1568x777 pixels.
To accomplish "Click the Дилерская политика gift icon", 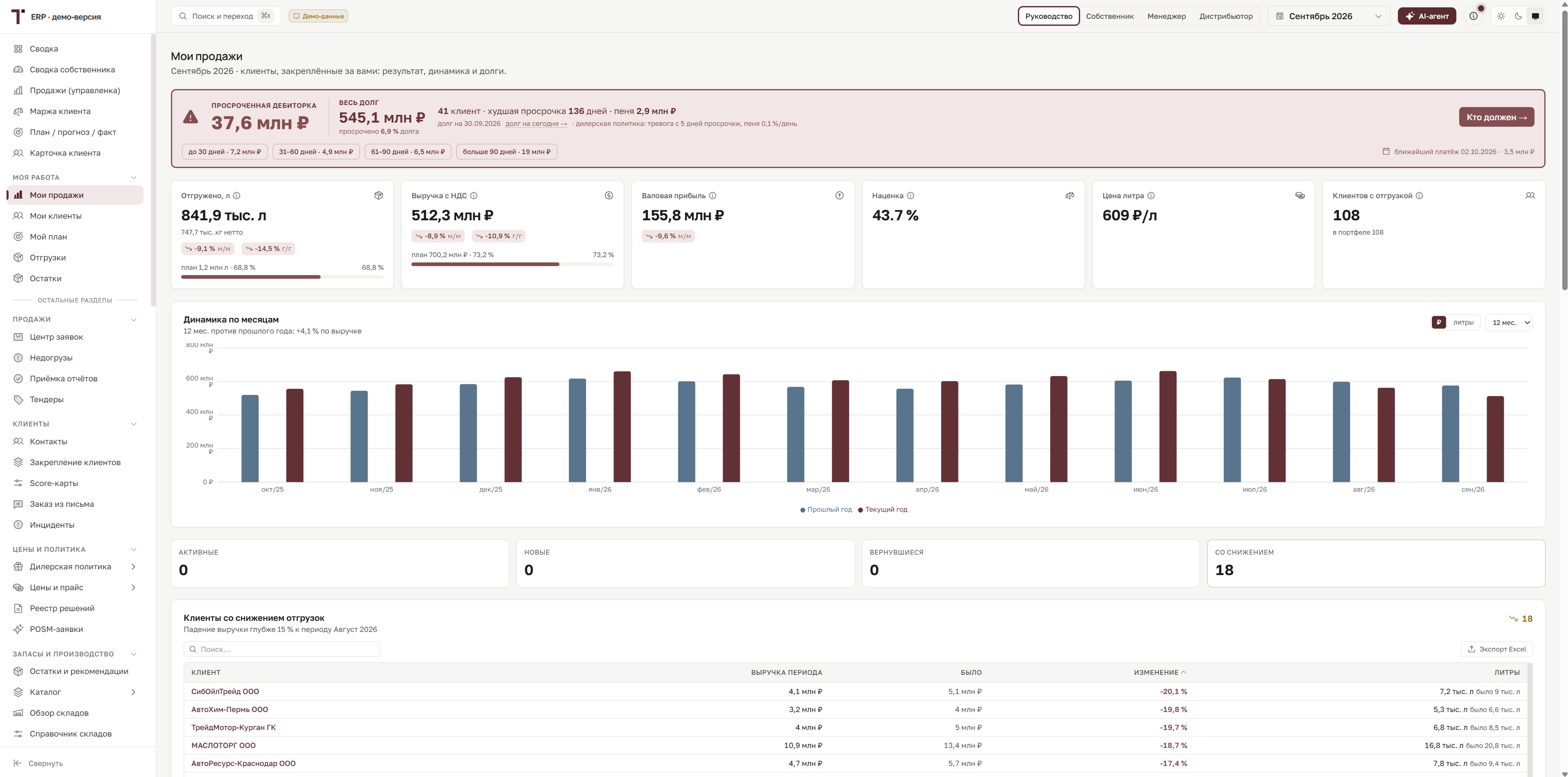I will pyautogui.click(x=18, y=567).
